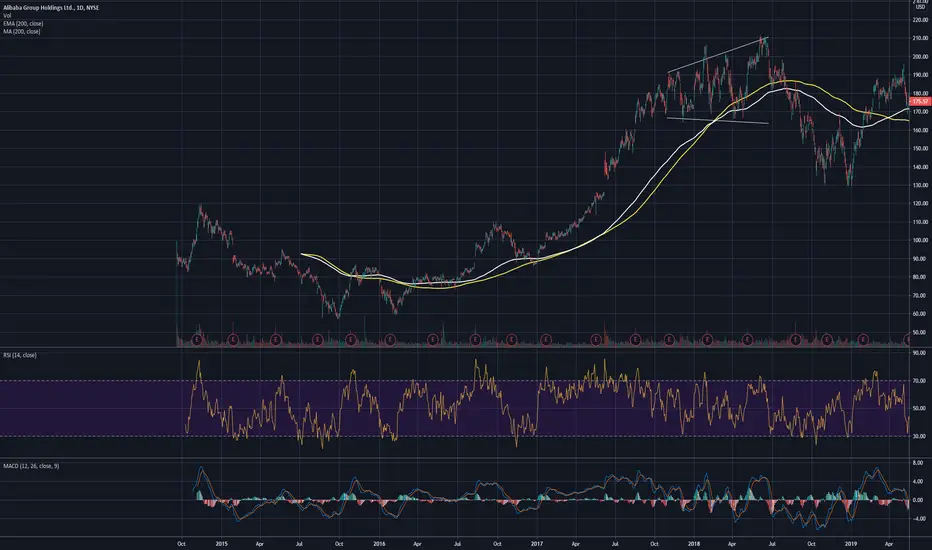This screenshot has width=932, height=550.
Task: Select the lower trendline beneath 2018 lows
Action: coord(718,121)
